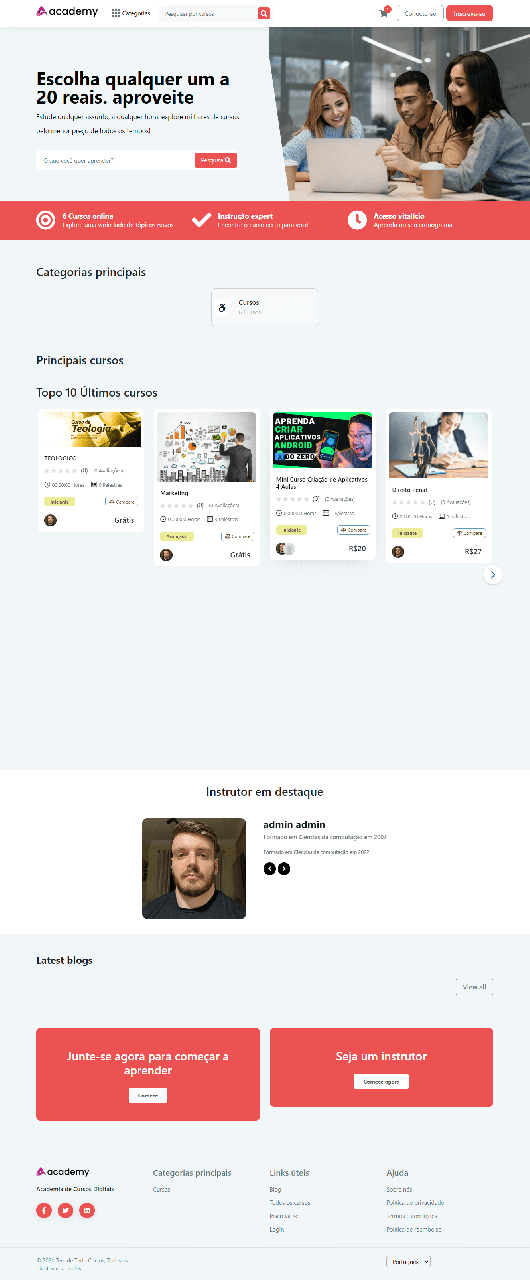
Task: Open the shopping cart icon
Action: [384, 13]
